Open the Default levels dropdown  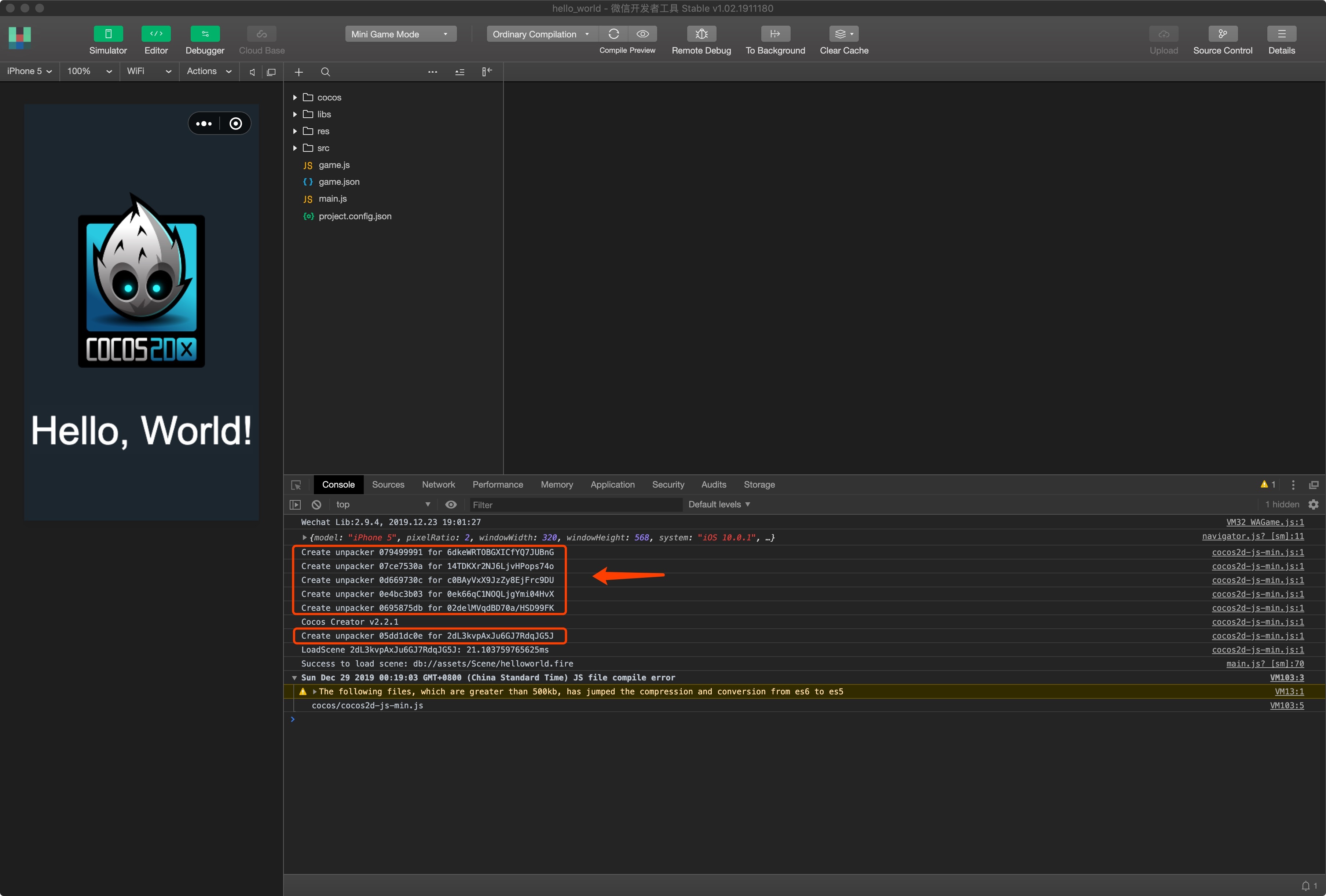pos(718,504)
